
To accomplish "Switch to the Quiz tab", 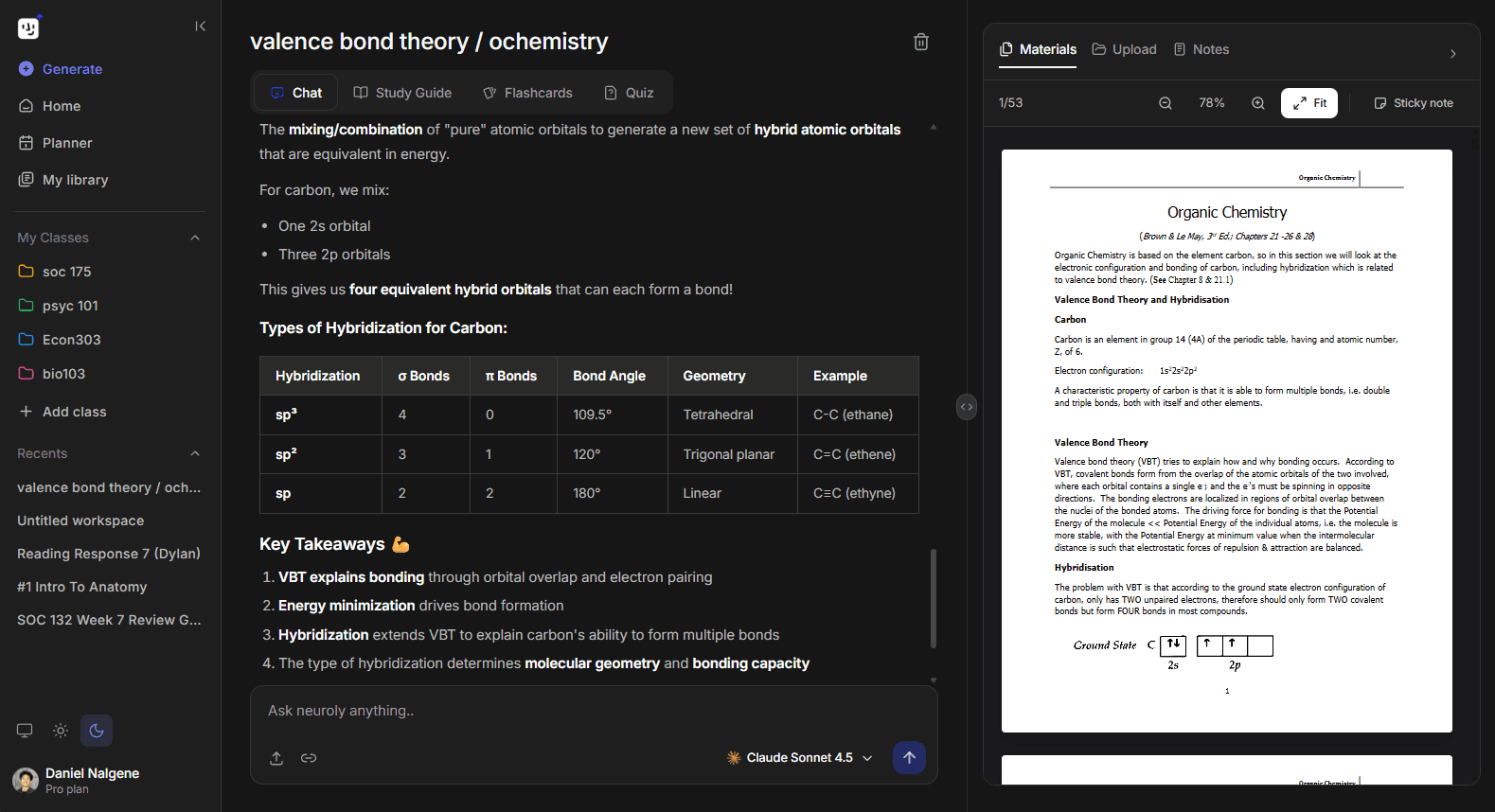I will (629, 93).
